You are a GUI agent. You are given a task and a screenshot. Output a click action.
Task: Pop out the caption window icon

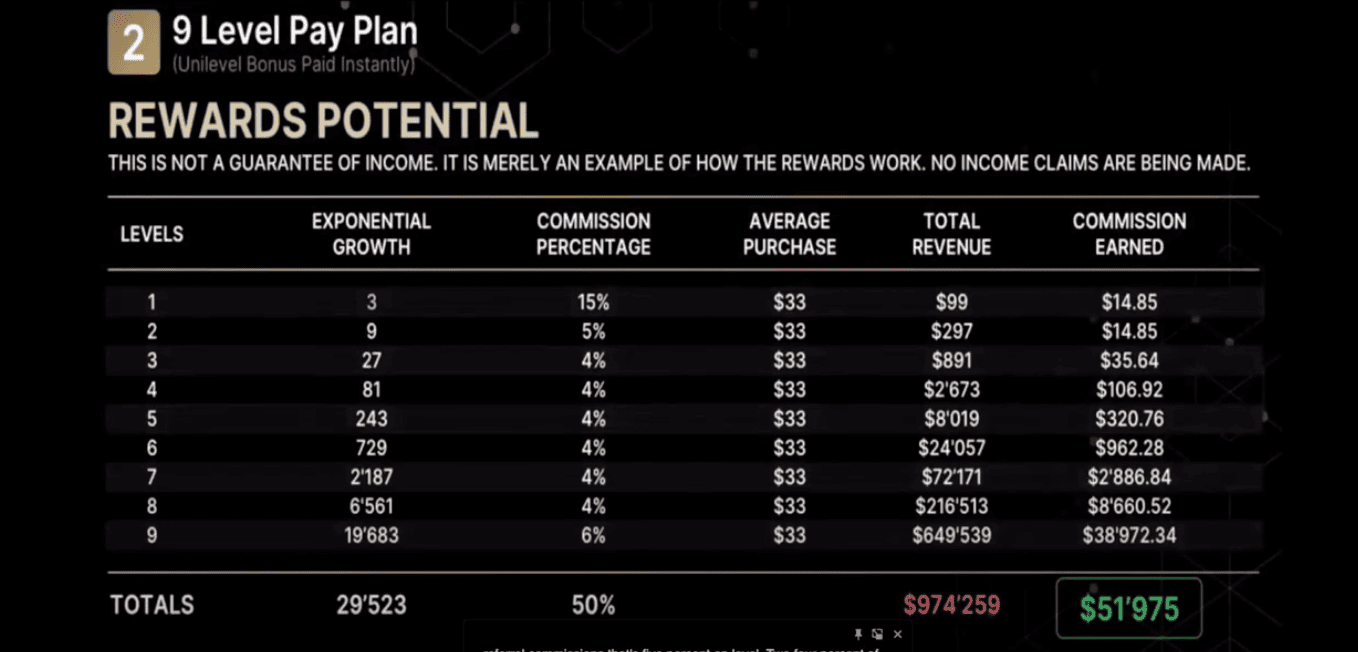click(877, 634)
